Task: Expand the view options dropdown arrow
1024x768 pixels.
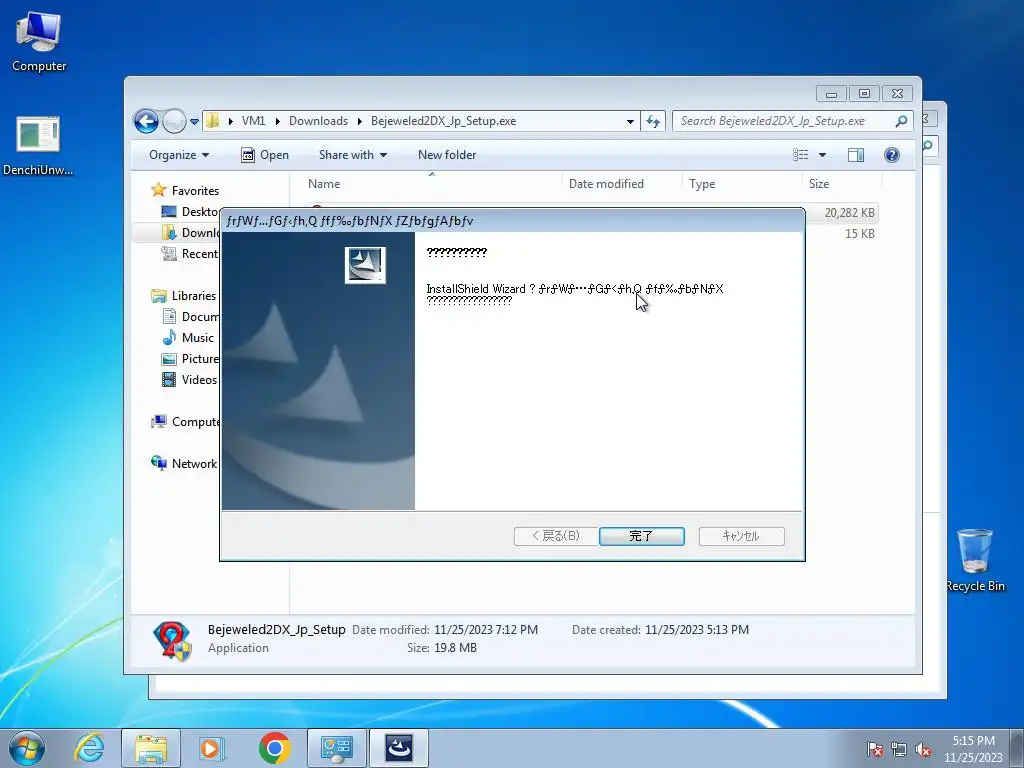Action: click(x=822, y=155)
